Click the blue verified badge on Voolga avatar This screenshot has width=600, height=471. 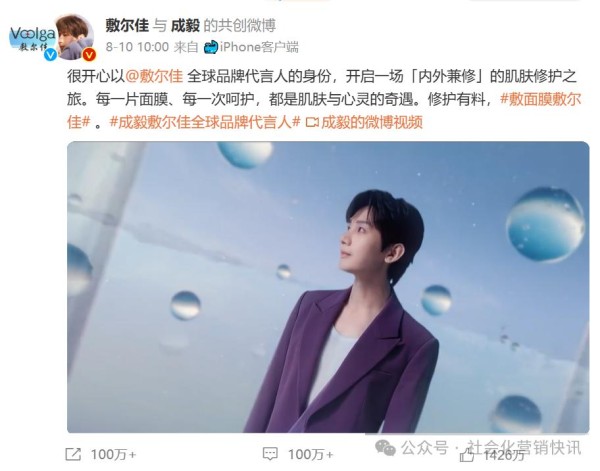click(x=51, y=55)
